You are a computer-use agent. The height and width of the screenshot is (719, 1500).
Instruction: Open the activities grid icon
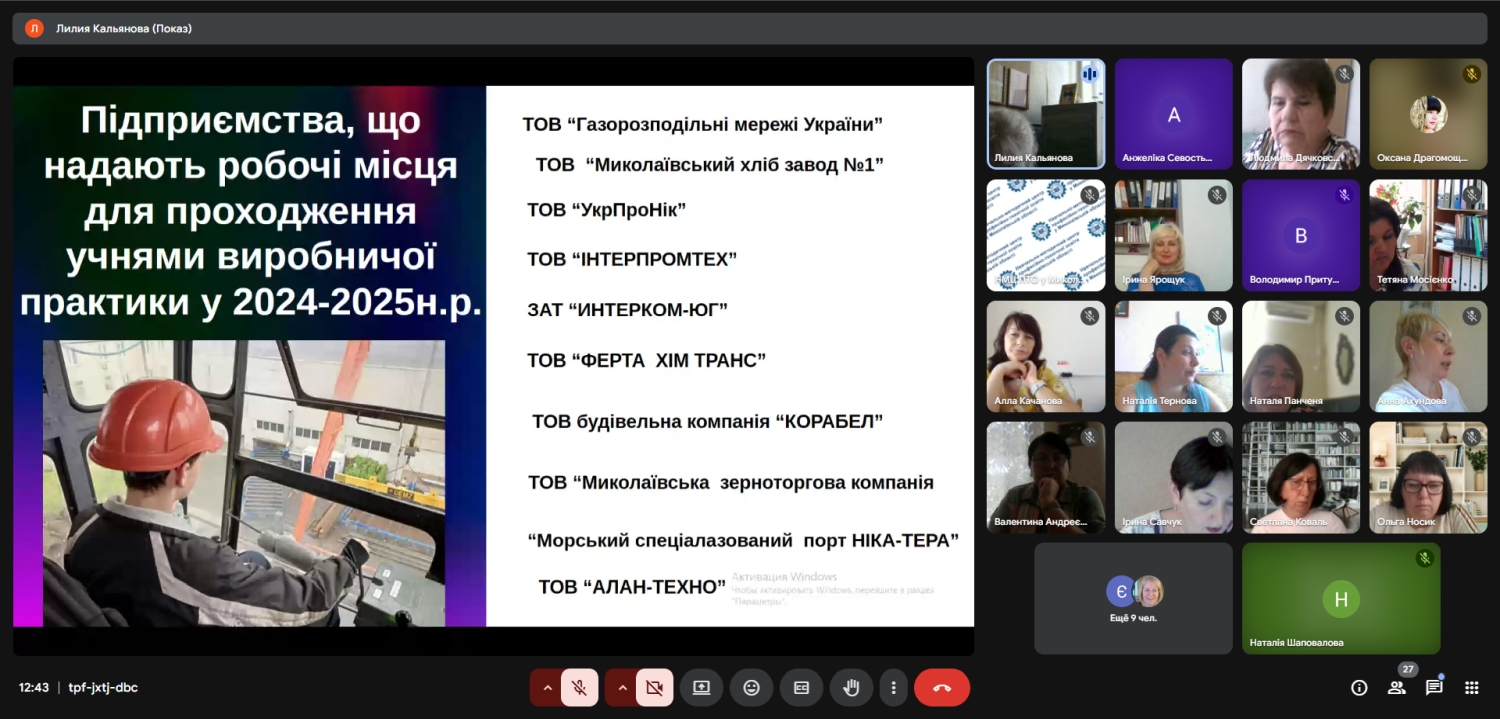(1471, 688)
